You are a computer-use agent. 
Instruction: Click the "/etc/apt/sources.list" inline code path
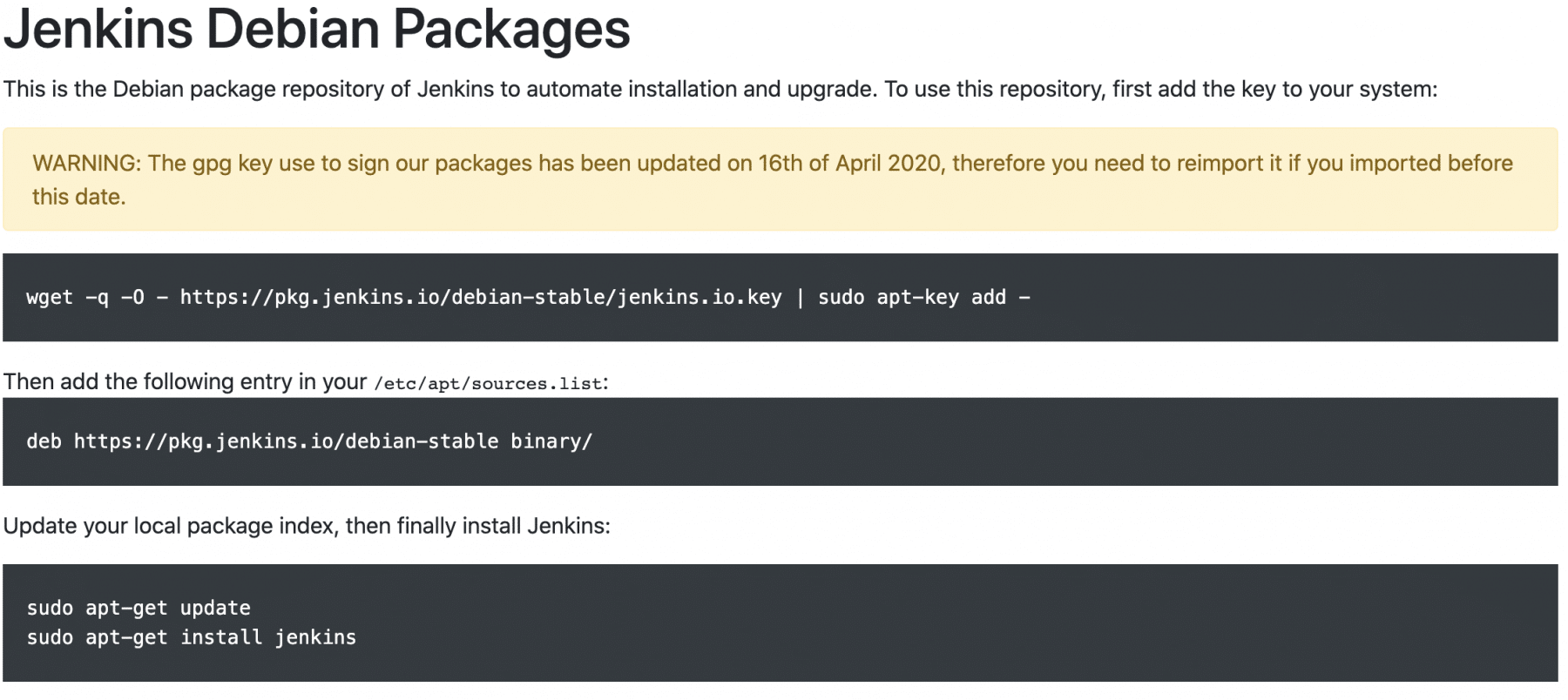(489, 384)
